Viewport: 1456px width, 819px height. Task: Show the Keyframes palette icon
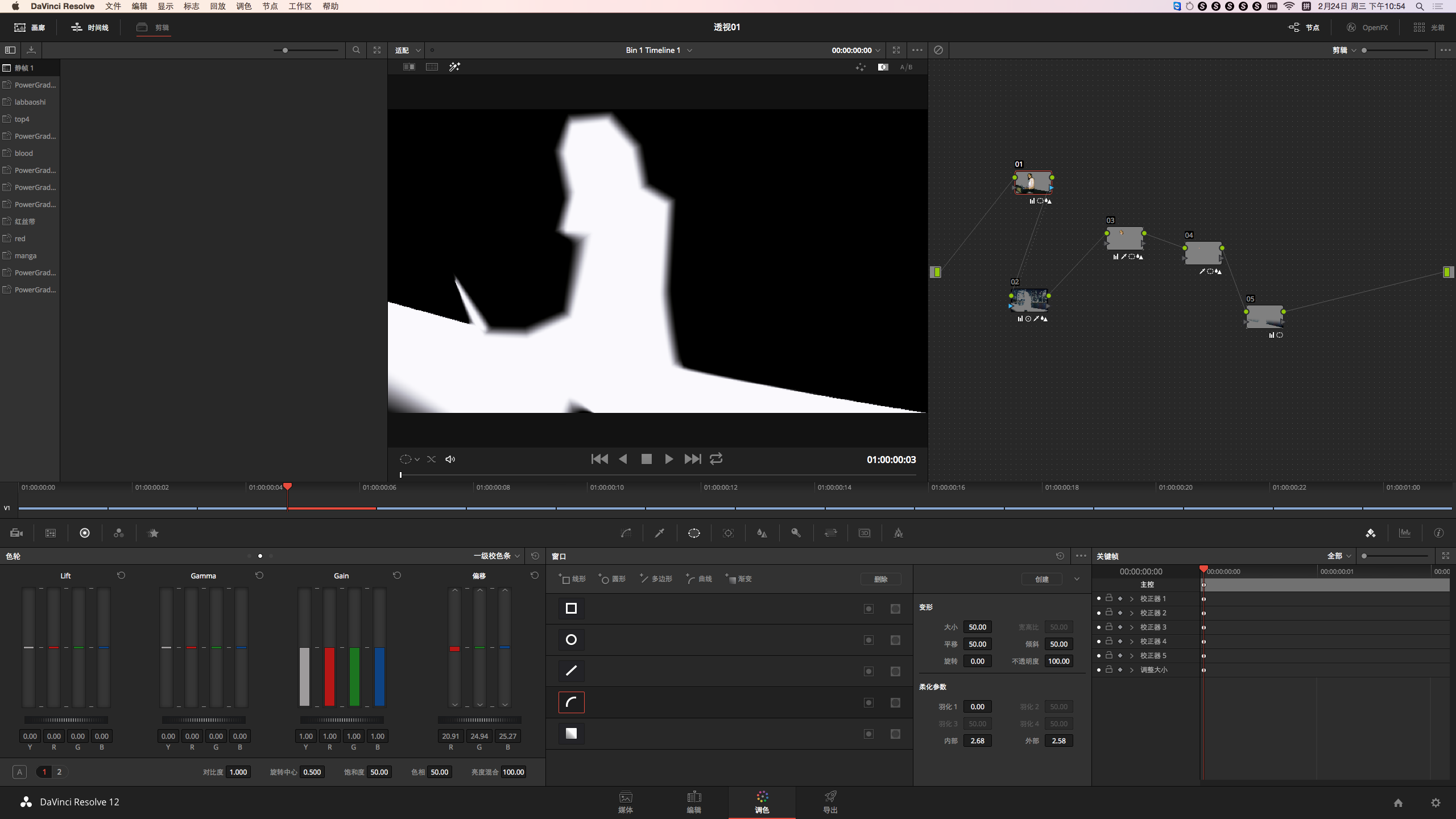pos(1371,533)
